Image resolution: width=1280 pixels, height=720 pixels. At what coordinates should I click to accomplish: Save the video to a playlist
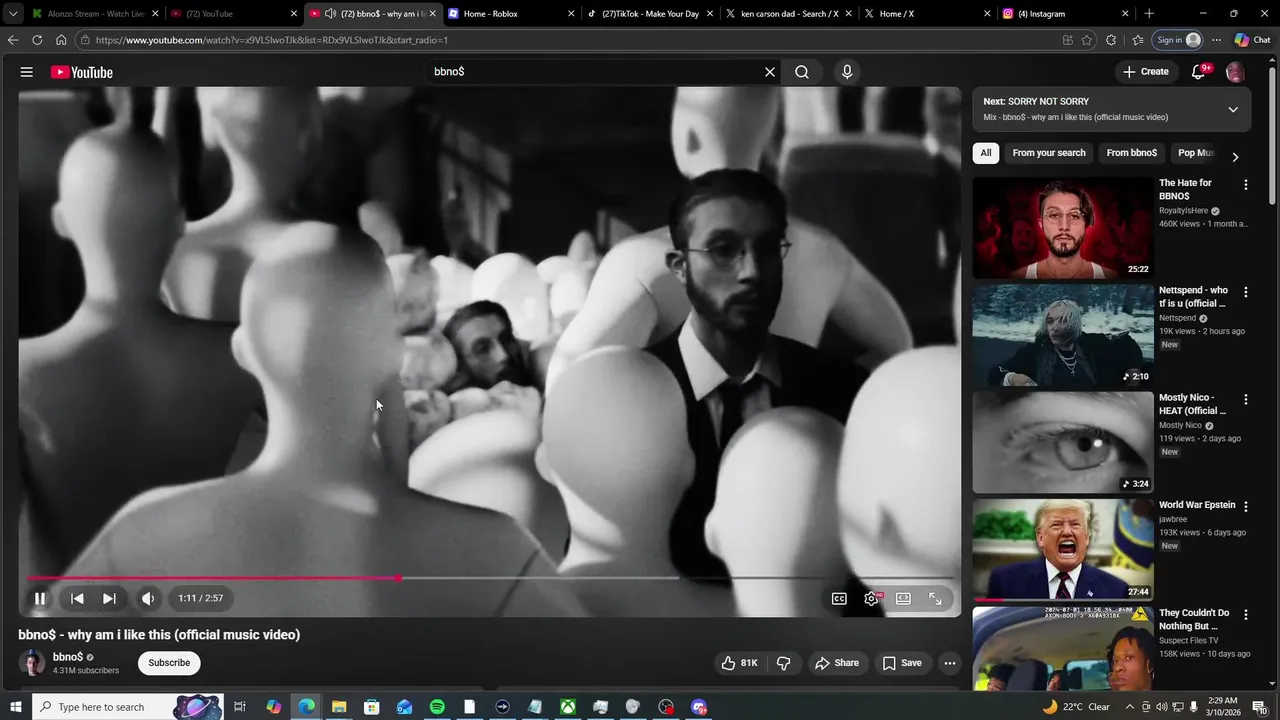tap(901, 663)
